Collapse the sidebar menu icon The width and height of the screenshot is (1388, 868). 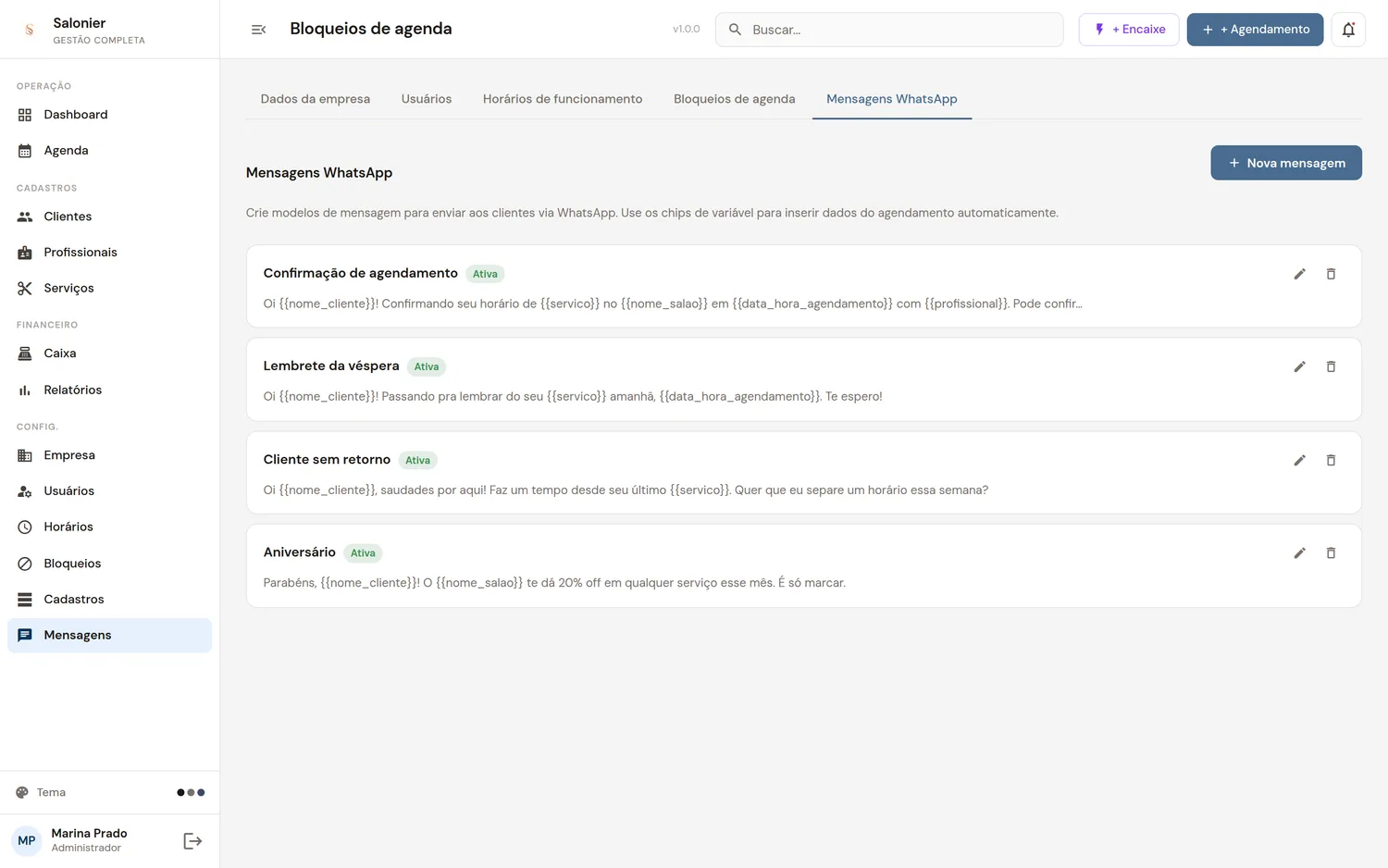(258, 30)
